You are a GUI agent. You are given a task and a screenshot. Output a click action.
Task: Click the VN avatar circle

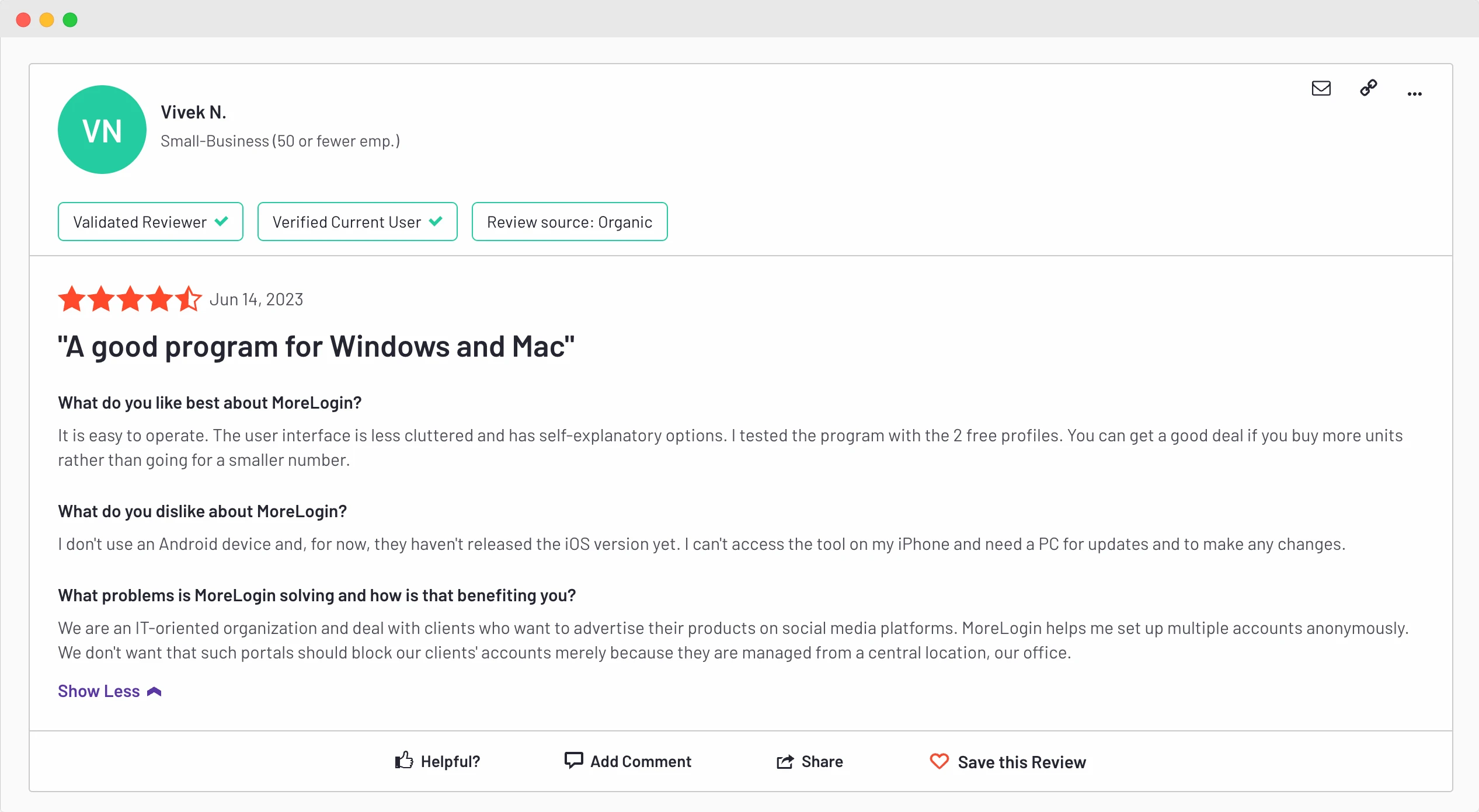coord(102,130)
